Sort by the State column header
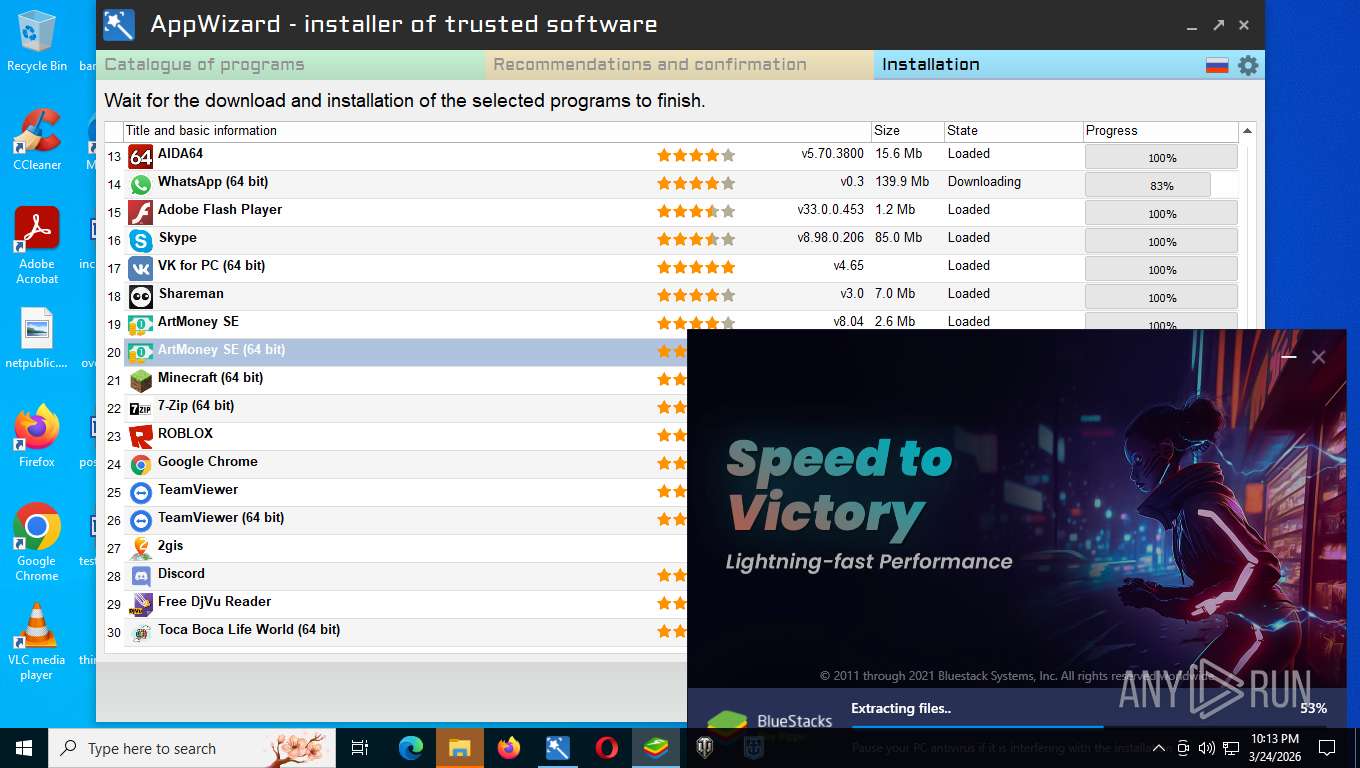The height and width of the screenshot is (768, 1360). (x=1013, y=131)
